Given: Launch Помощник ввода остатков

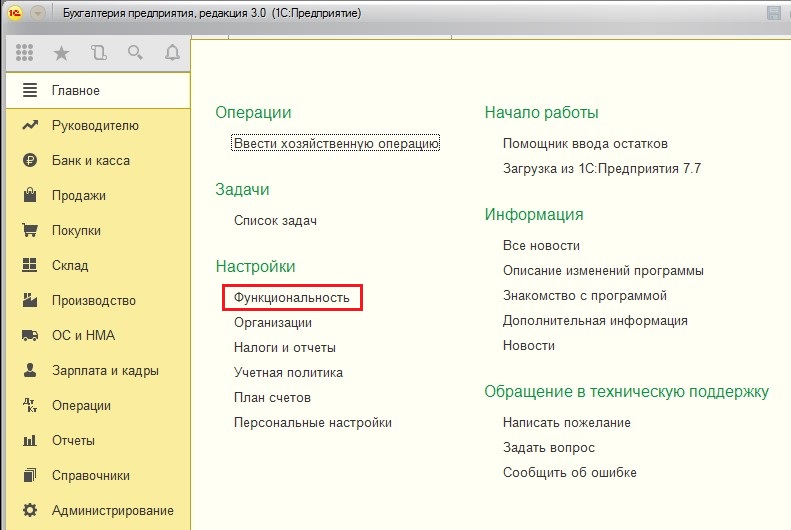Looking at the screenshot, I should click(585, 144).
